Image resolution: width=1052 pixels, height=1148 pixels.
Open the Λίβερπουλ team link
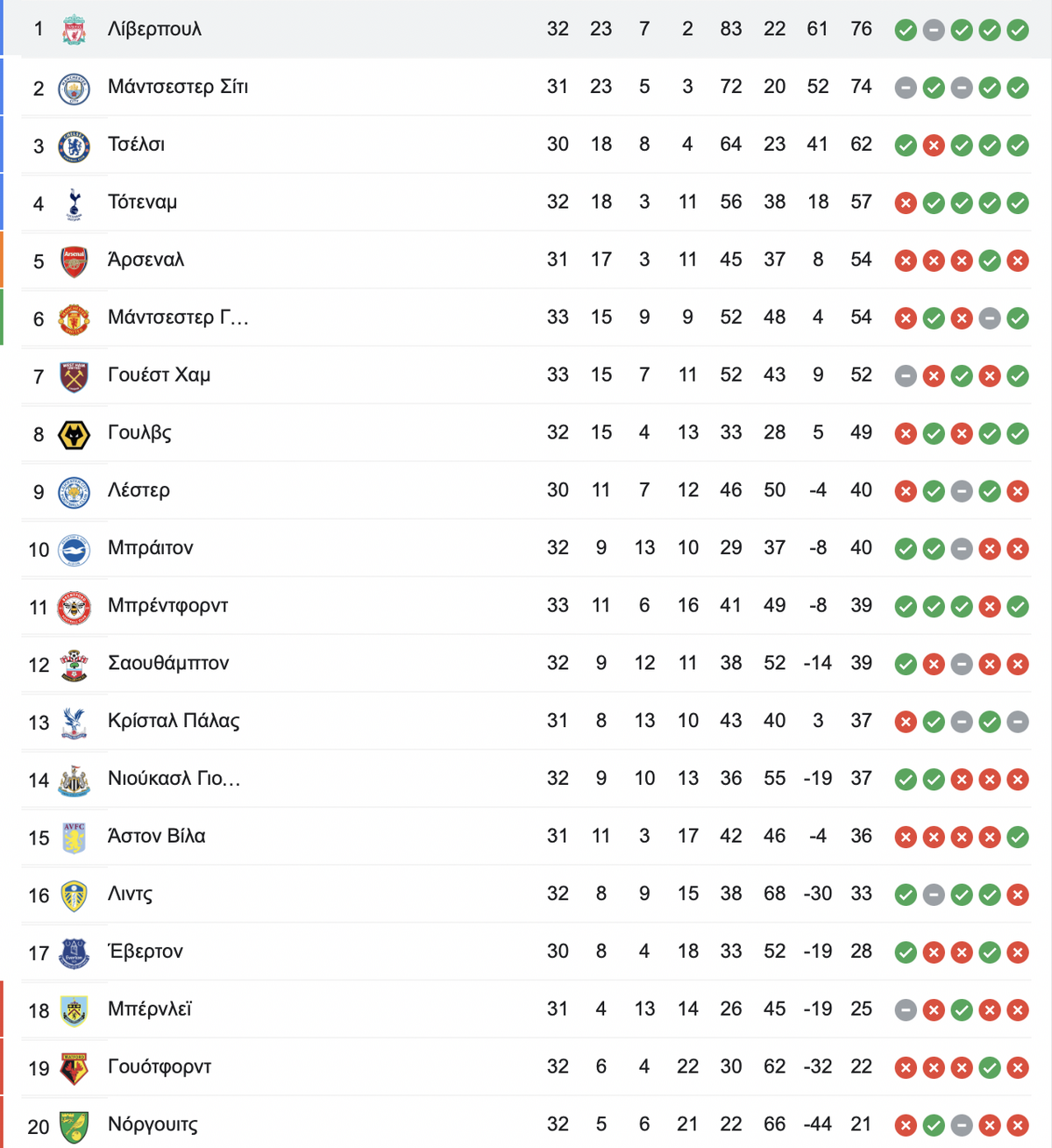point(154,29)
